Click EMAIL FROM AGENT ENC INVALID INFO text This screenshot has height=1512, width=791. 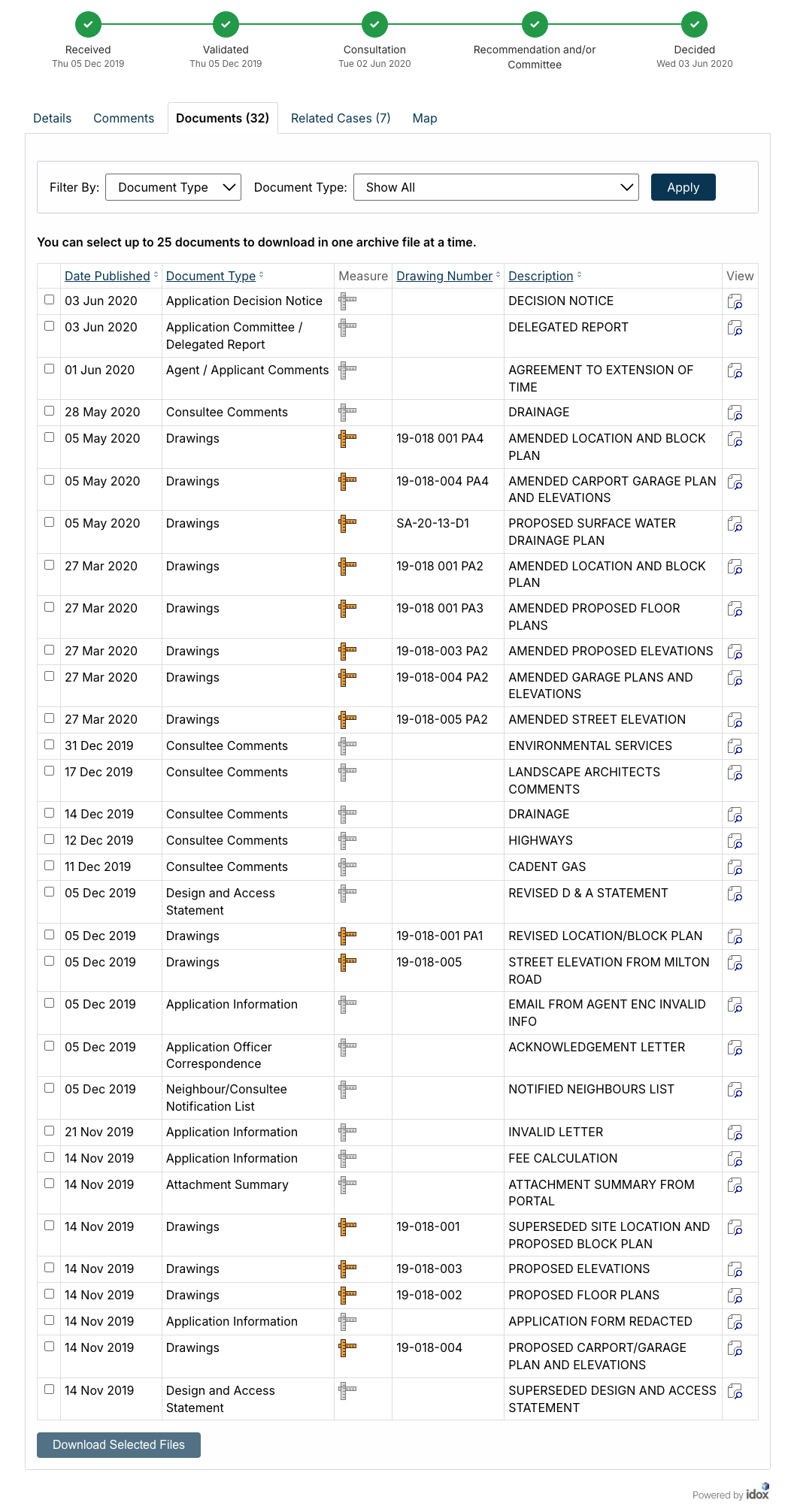pos(607,1012)
